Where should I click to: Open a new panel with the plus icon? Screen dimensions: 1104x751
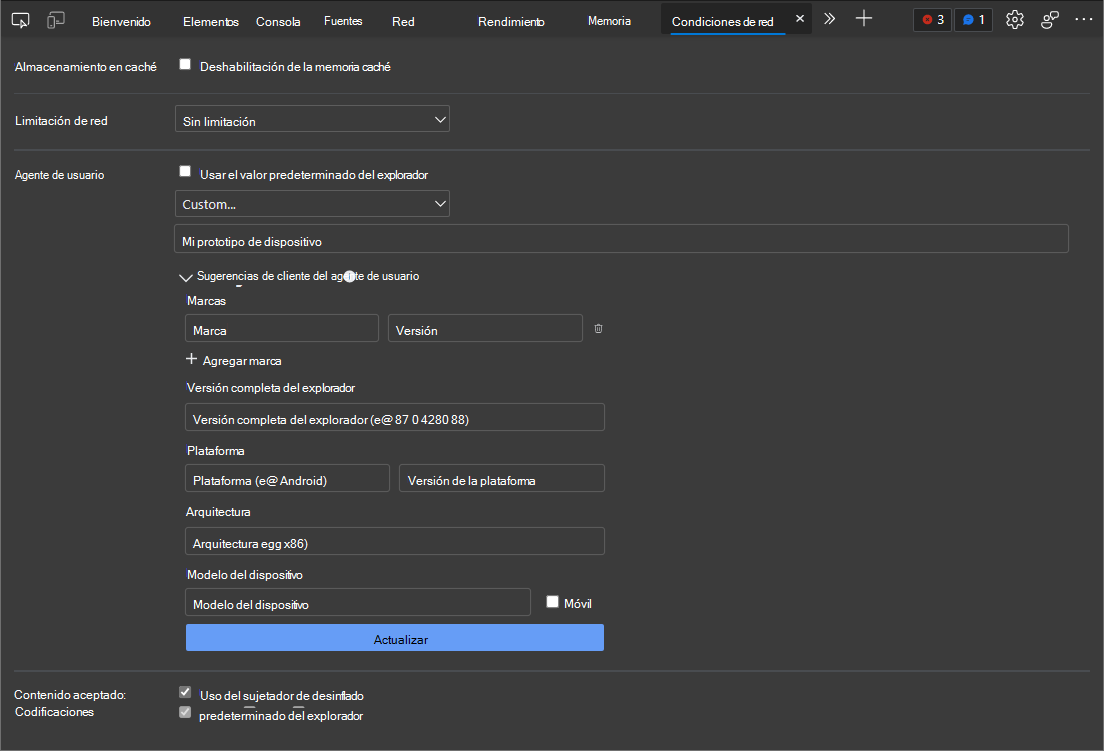pos(864,17)
